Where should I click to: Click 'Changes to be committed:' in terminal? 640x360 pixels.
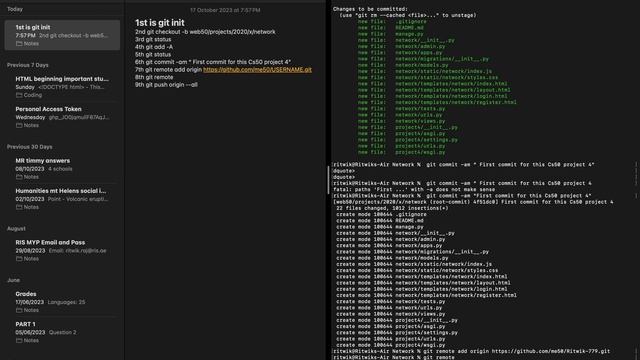(x=370, y=9)
